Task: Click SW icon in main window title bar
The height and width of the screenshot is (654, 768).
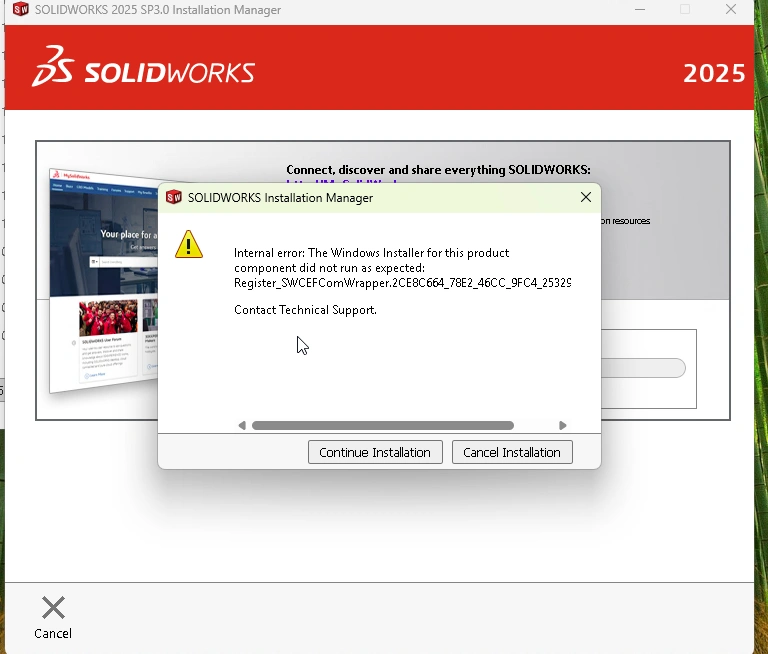Action: coord(21,9)
